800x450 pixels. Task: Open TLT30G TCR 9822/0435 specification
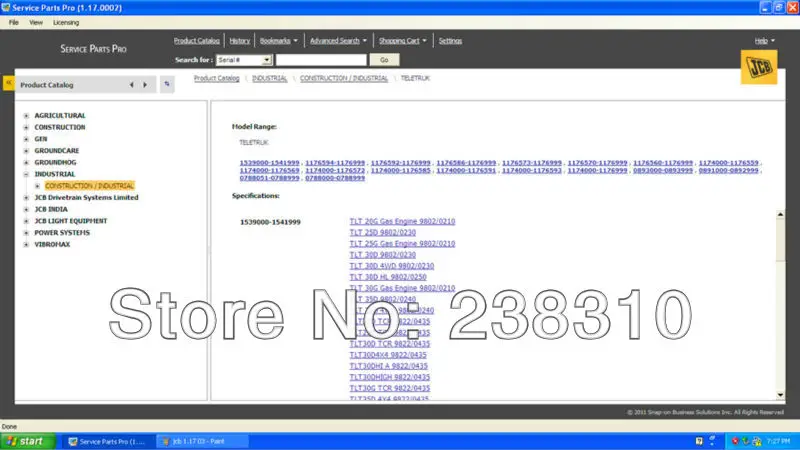(389, 389)
